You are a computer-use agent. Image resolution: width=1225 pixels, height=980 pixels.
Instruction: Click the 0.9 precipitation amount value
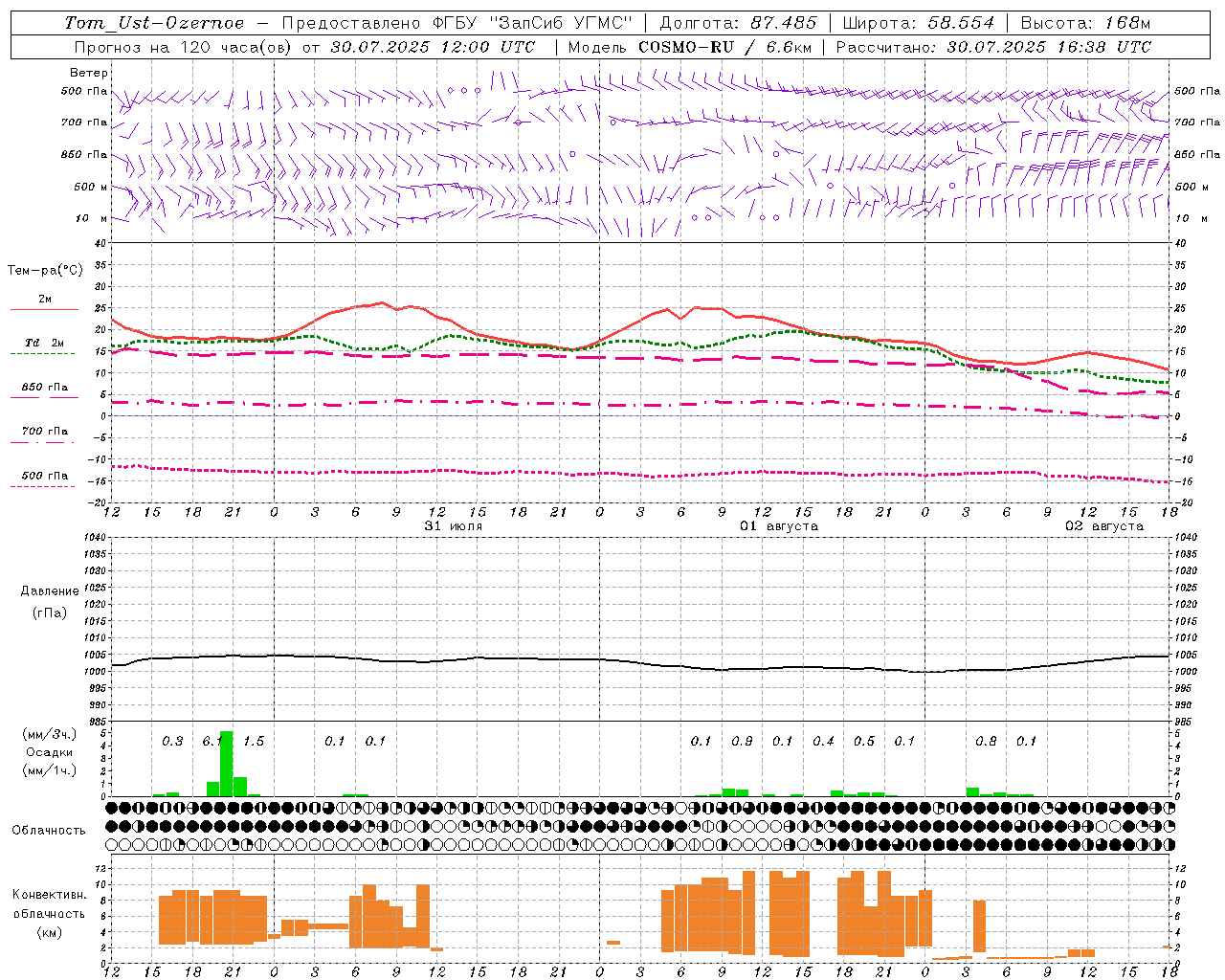(742, 742)
